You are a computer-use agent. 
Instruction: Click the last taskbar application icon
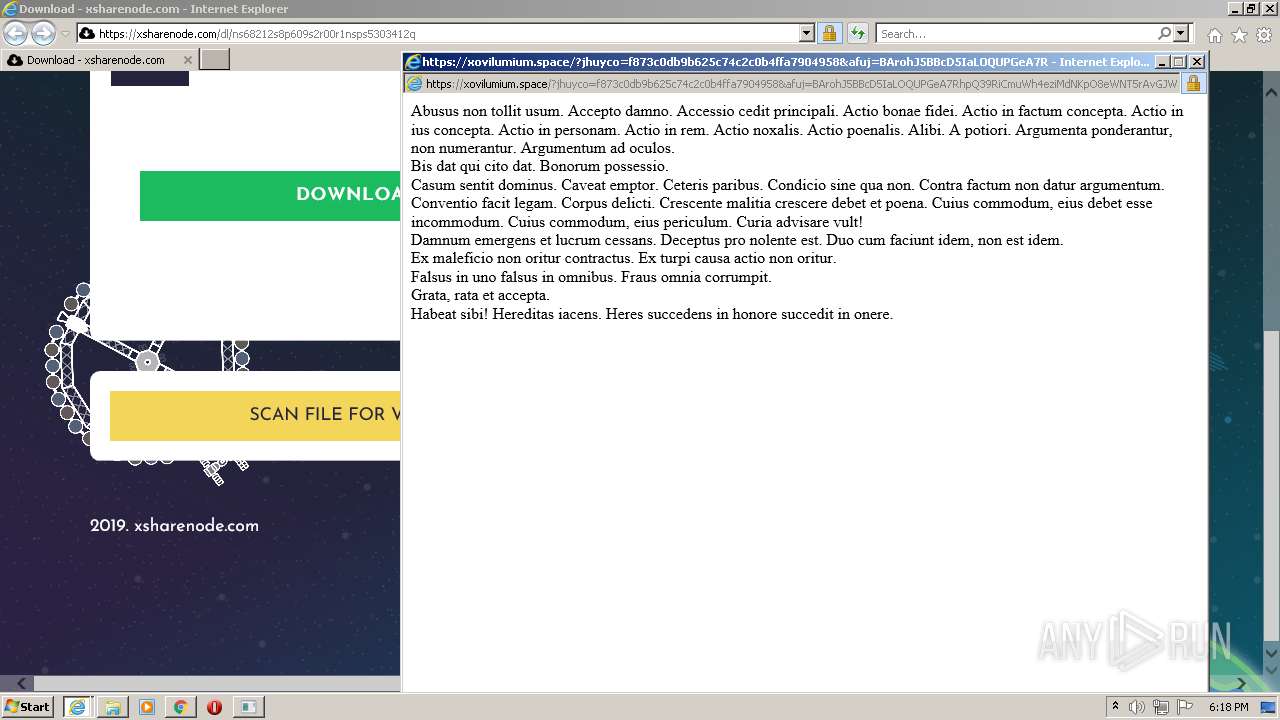pos(248,707)
